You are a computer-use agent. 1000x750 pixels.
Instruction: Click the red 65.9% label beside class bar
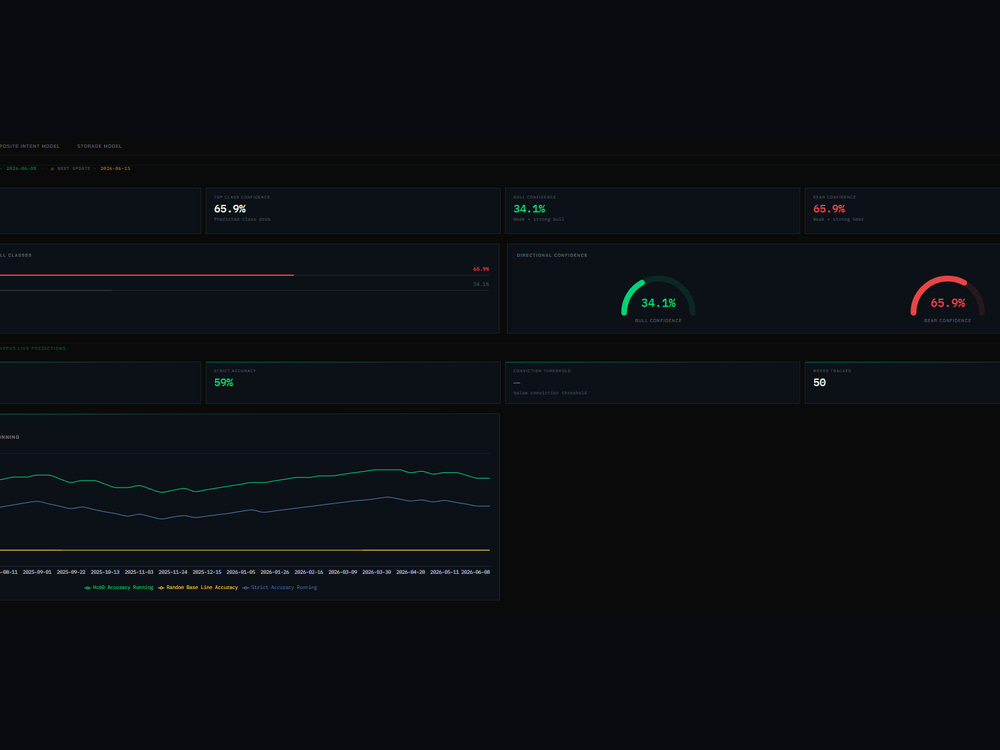click(481, 269)
